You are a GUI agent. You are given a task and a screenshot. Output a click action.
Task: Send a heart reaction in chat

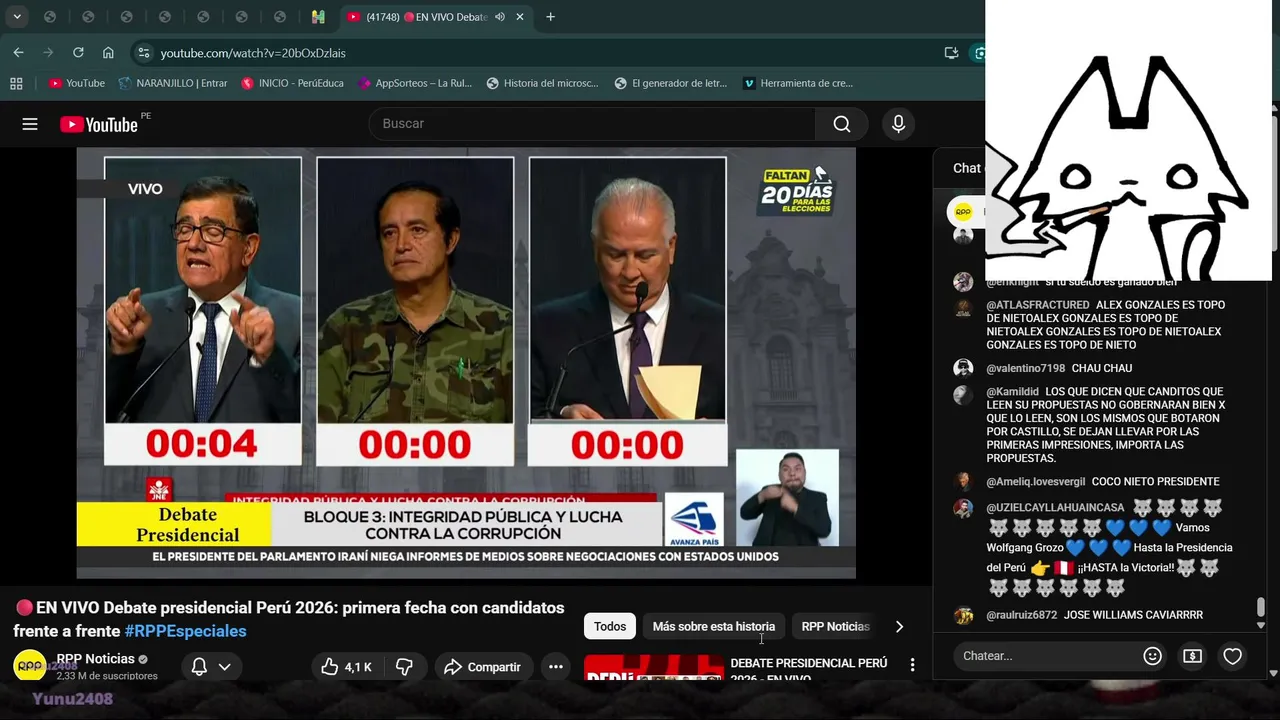pyautogui.click(x=1232, y=656)
